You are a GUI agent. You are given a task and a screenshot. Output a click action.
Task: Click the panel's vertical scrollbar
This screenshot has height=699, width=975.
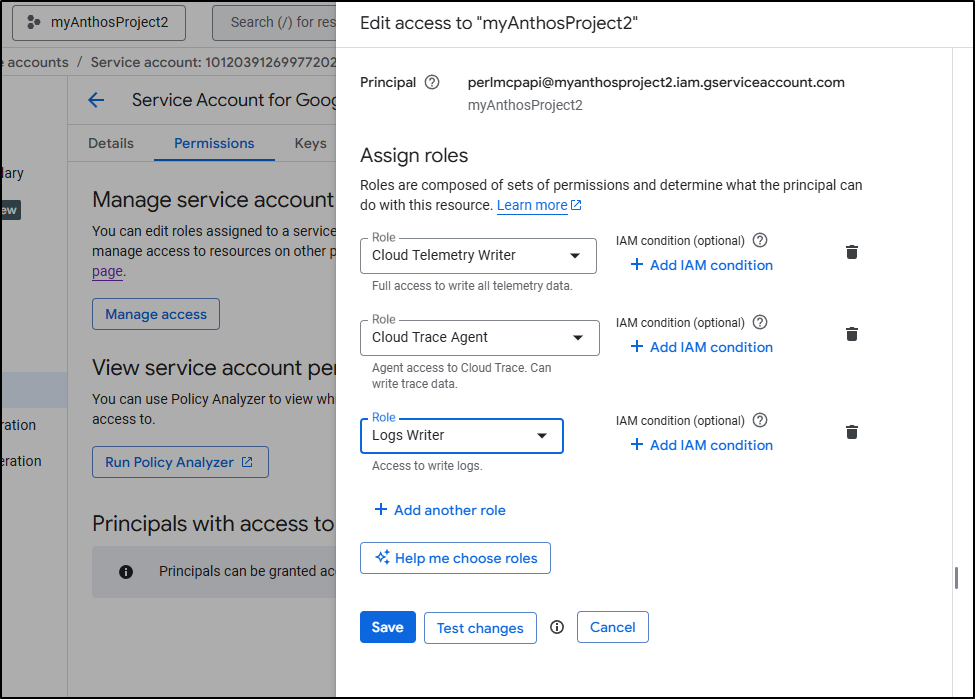coord(956,578)
